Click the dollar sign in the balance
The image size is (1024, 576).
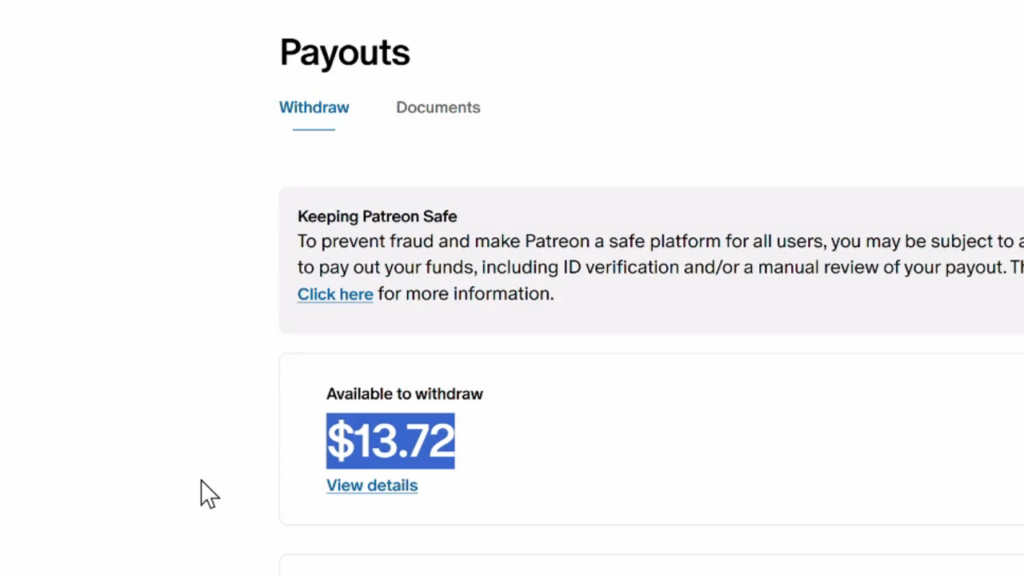pyautogui.click(x=340, y=441)
